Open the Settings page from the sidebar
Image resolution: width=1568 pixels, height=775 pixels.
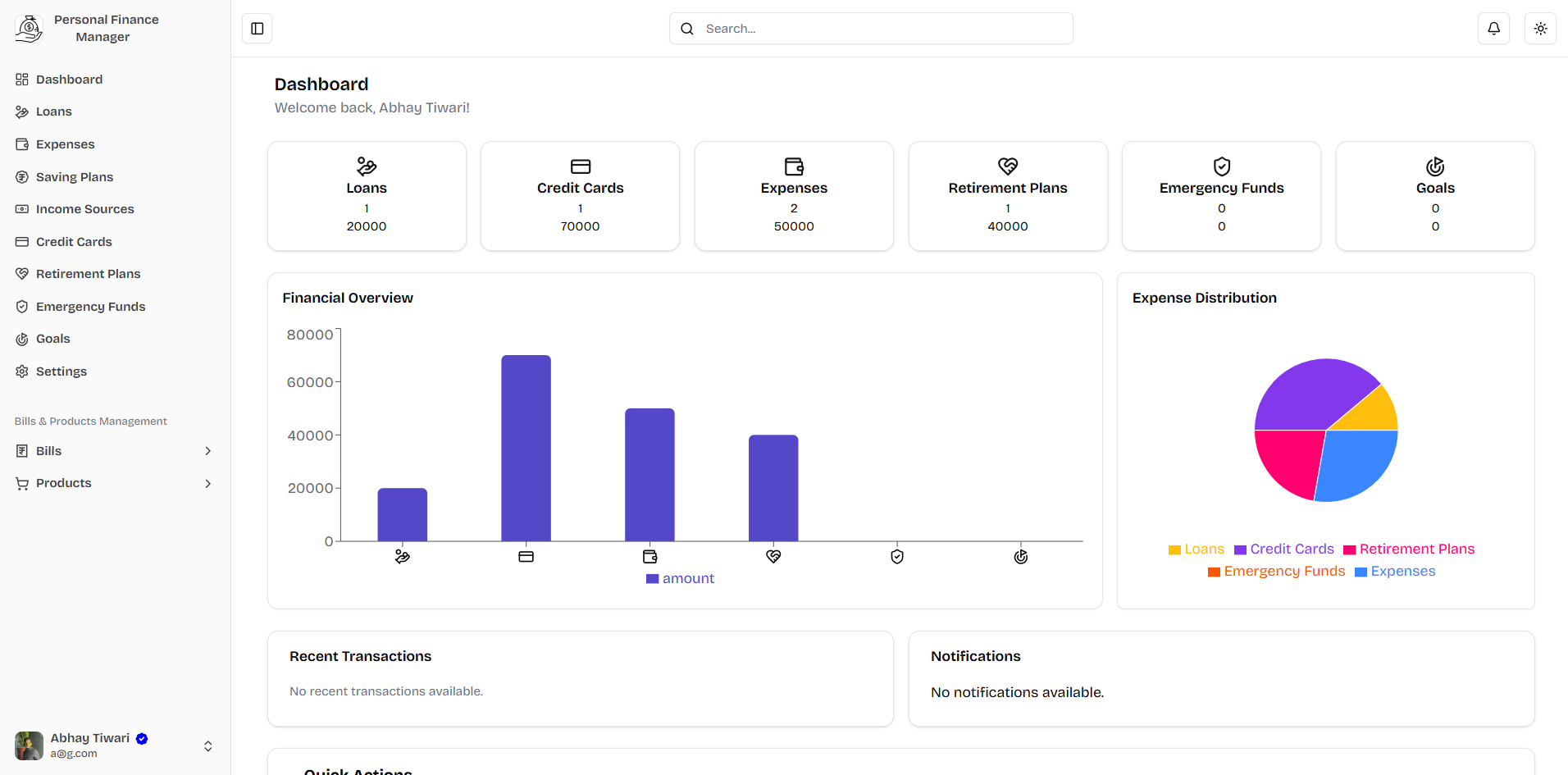pos(61,372)
